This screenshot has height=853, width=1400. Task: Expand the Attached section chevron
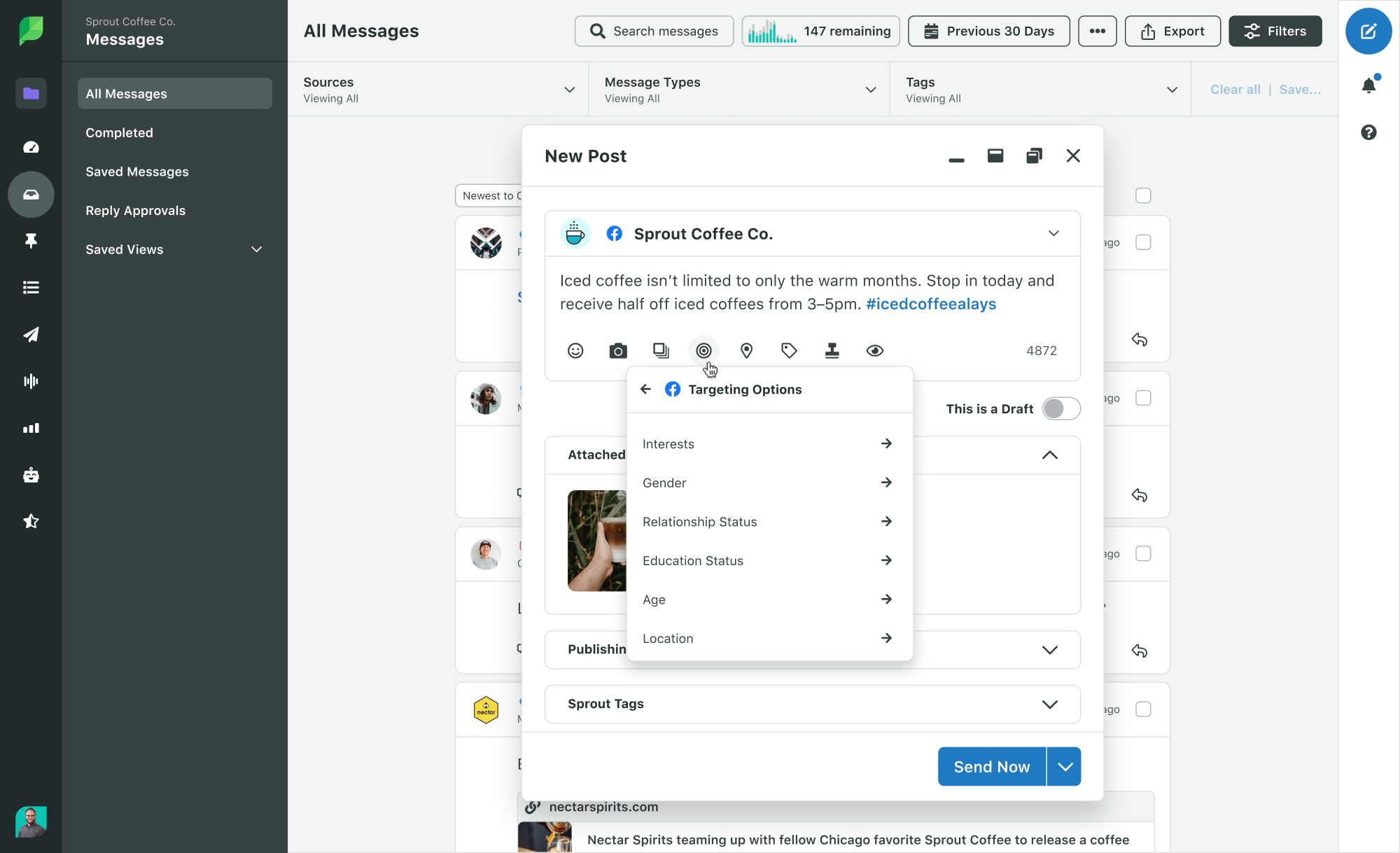click(x=1050, y=454)
